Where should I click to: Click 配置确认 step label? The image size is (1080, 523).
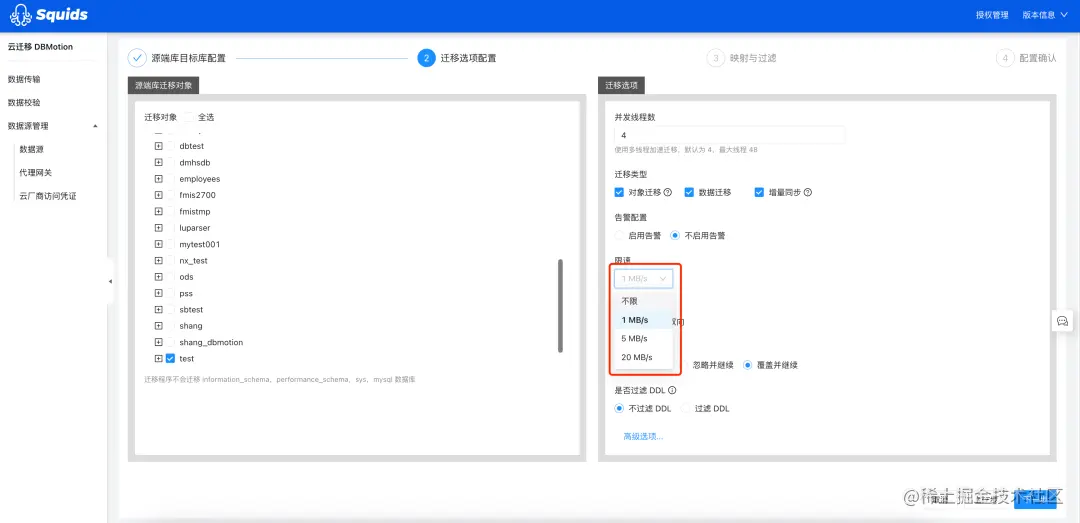1038,58
